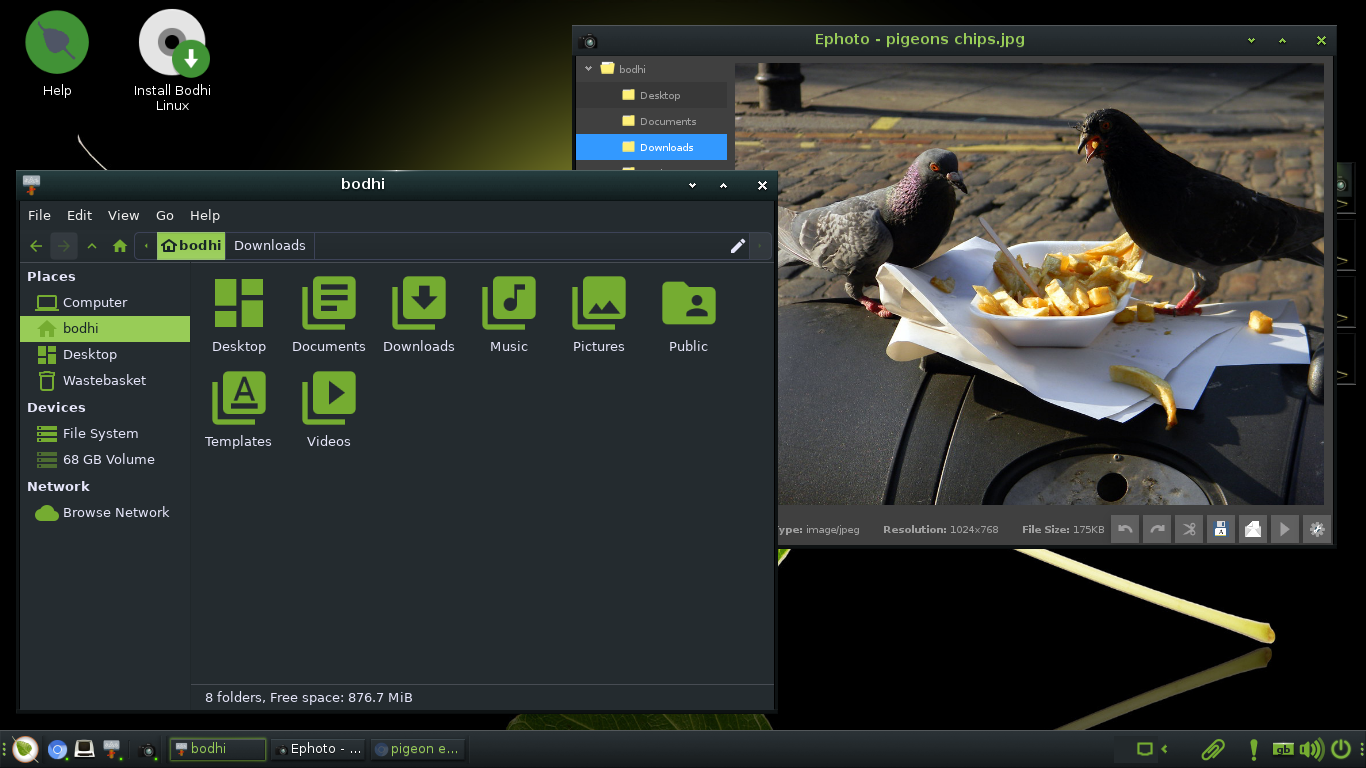1366x768 pixels.
Task: Click the undo arrow in Ephoto toolbar
Action: point(1125,529)
